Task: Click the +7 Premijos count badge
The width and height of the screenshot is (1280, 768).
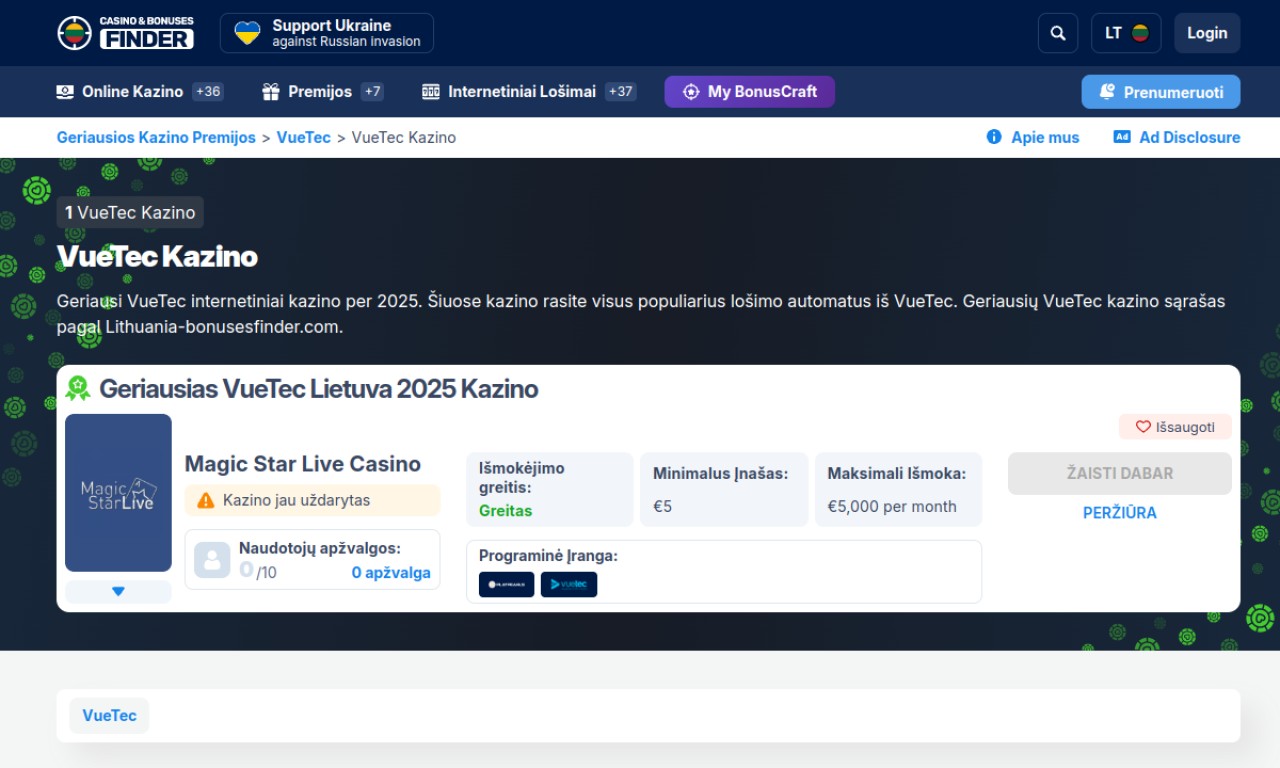Action: click(372, 92)
